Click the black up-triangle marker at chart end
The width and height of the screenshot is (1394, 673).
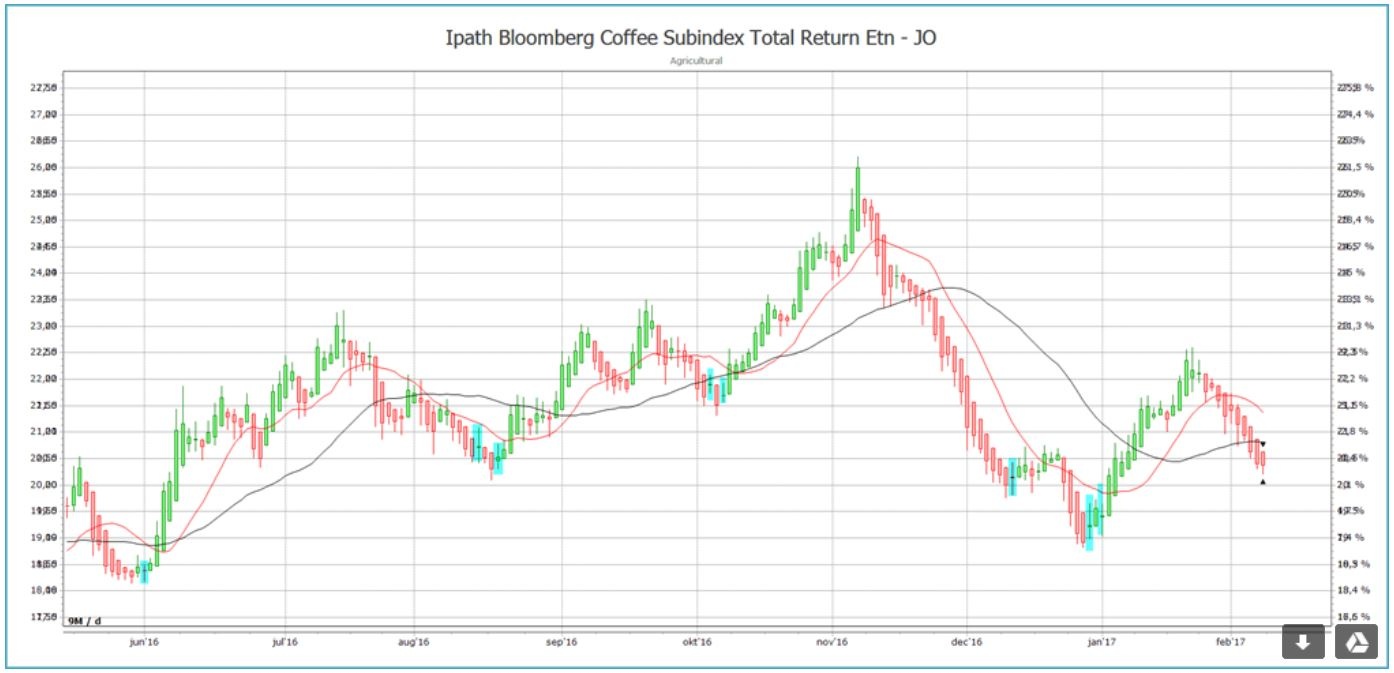(1263, 482)
